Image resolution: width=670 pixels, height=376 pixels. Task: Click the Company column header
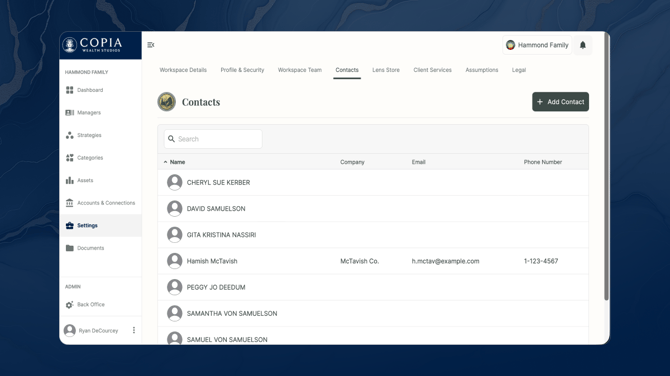point(352,162)
